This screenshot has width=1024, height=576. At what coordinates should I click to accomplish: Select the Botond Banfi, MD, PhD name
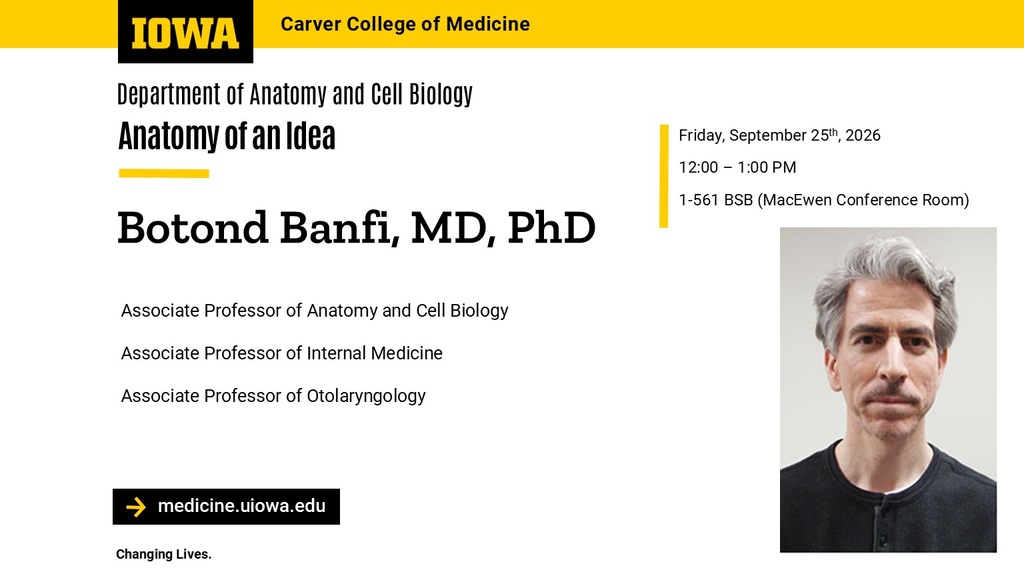click(357, 228)
